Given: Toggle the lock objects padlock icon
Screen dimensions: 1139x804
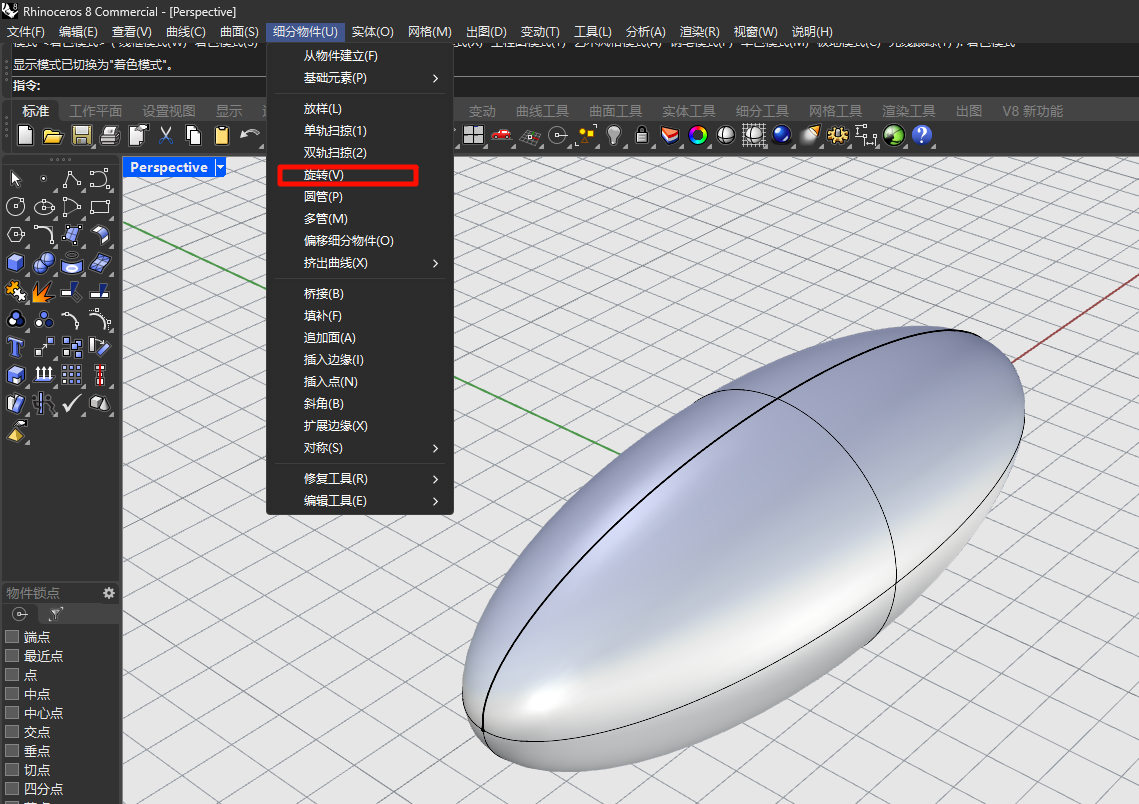Looking at the screenshot, I should click(642, 135).
